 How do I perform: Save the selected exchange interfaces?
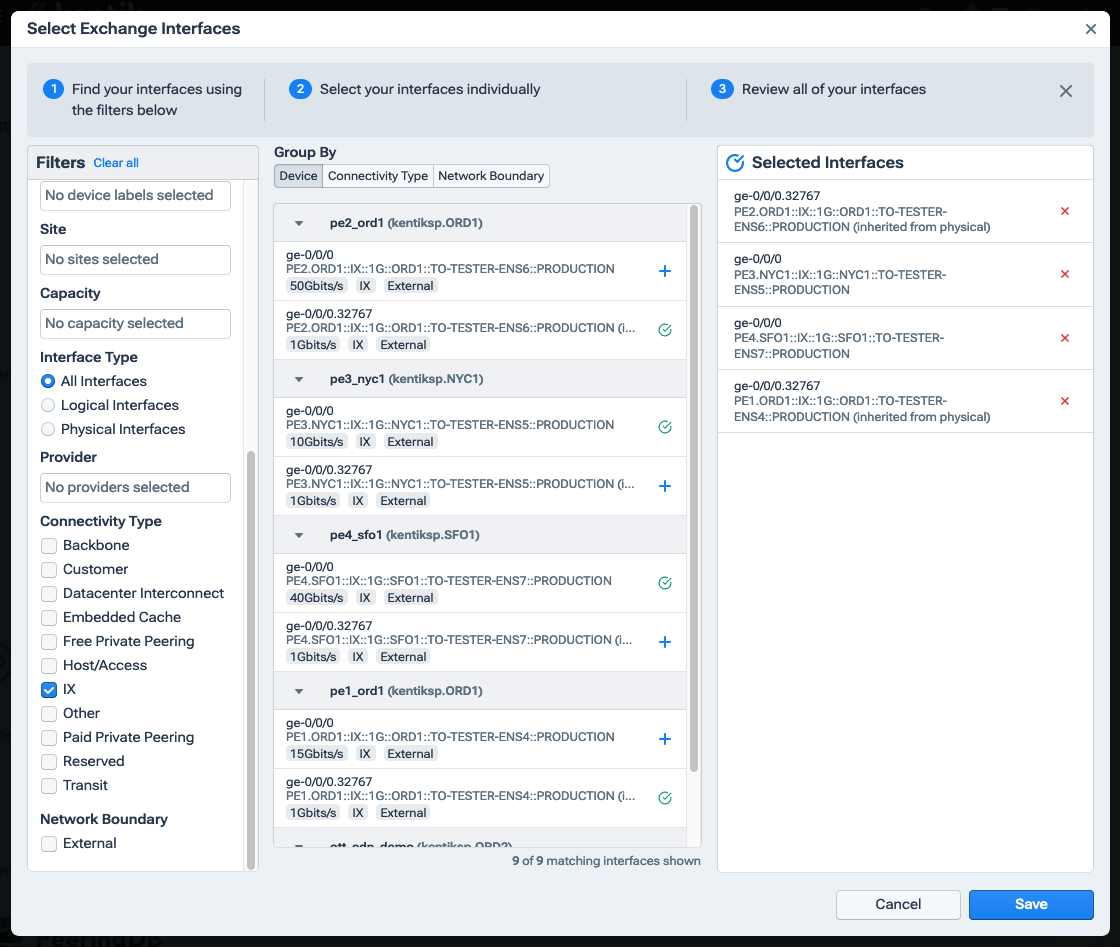pyautogui.click(x=1031, y=904)
